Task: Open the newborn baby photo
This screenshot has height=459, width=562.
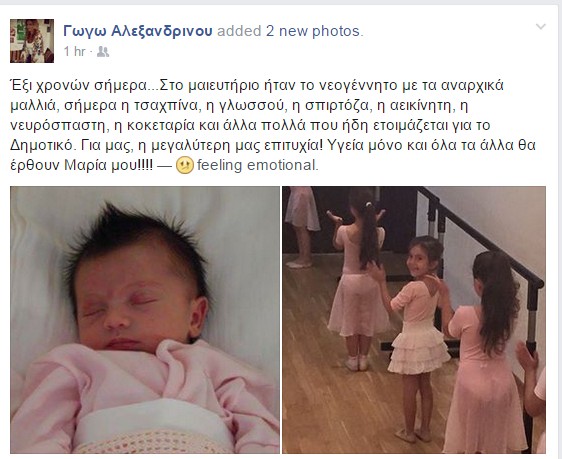Action: coord(145,320)
